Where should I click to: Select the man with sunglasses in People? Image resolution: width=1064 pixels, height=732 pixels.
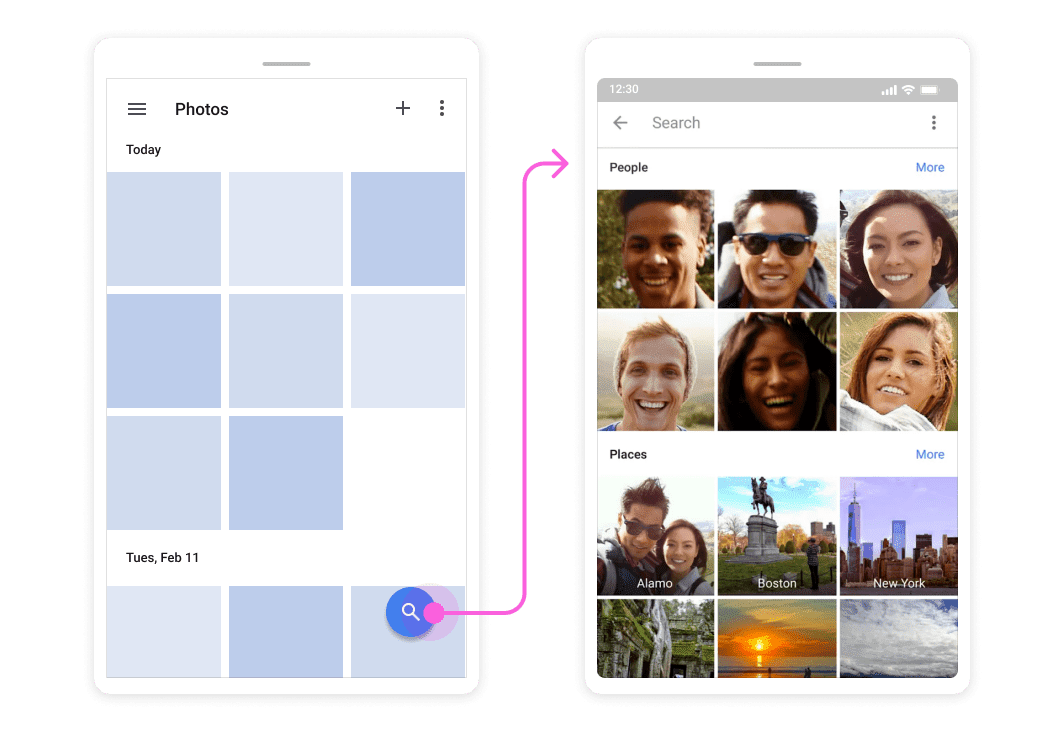[777, 249]
